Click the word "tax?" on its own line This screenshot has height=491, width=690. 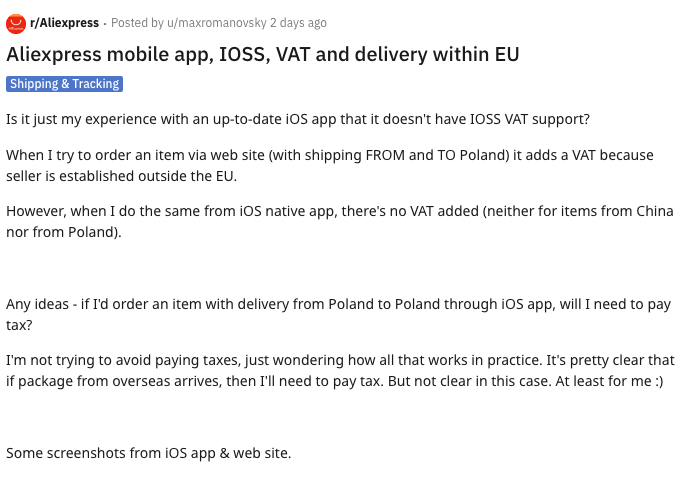point(19,325)
